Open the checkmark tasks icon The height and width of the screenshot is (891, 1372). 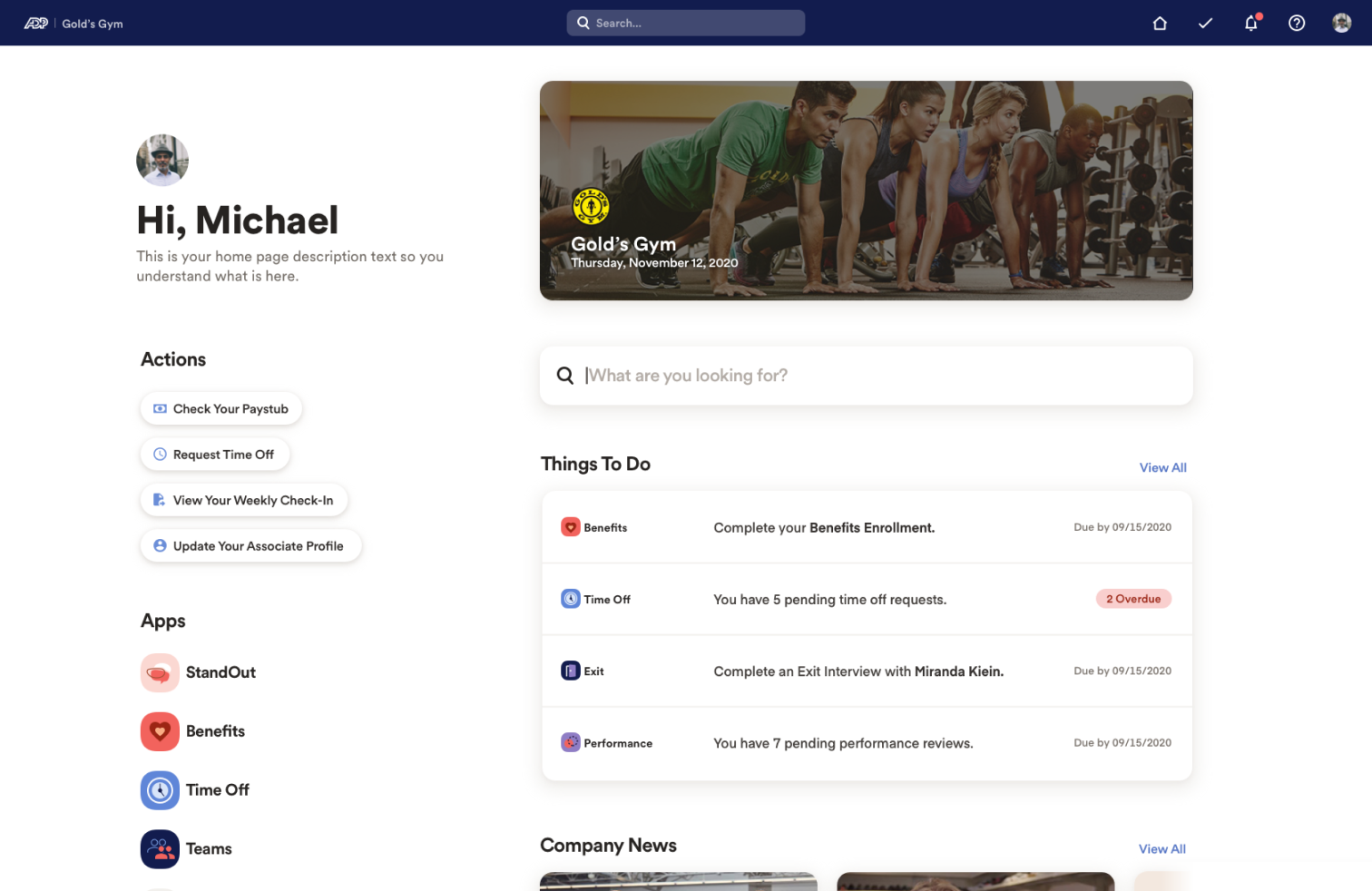pyautogui.click(x=1205, y=24)
